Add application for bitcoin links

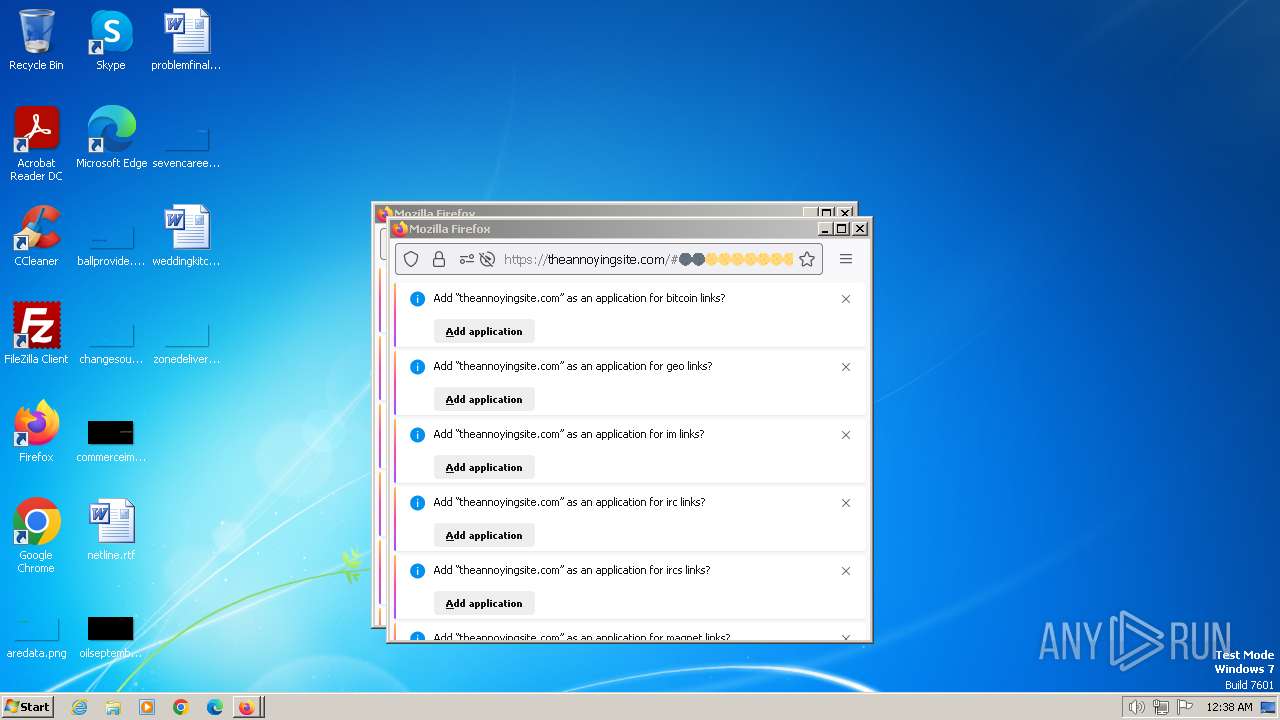(484, 331)
